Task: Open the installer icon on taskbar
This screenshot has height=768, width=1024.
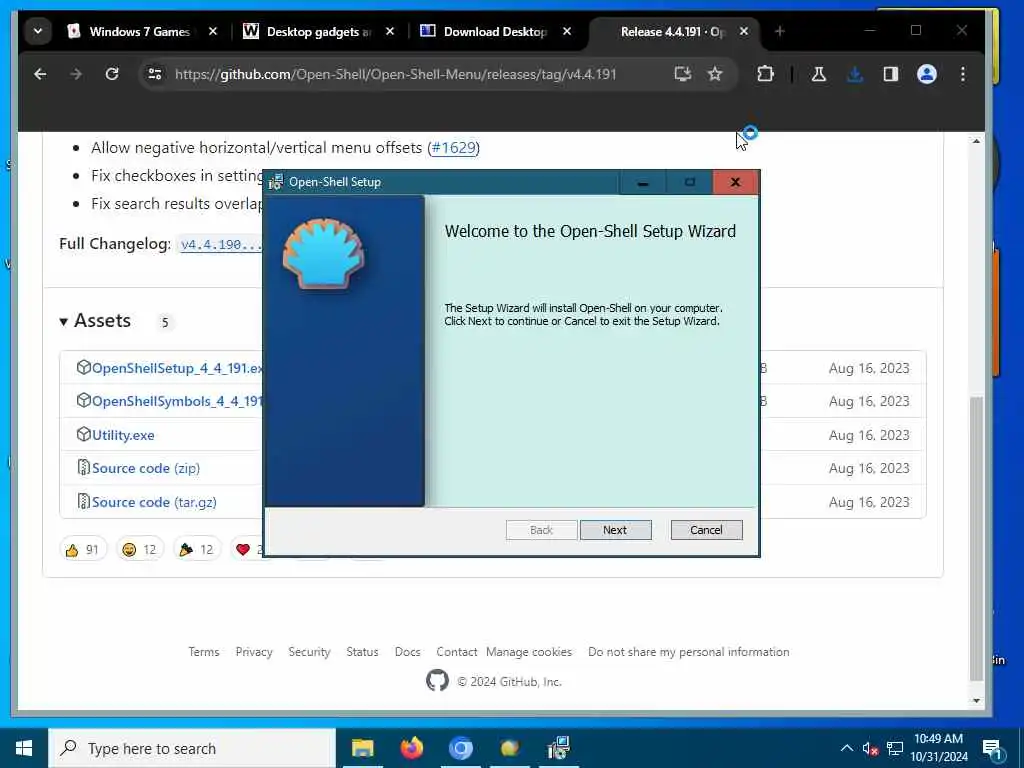Action: [558, 748]
